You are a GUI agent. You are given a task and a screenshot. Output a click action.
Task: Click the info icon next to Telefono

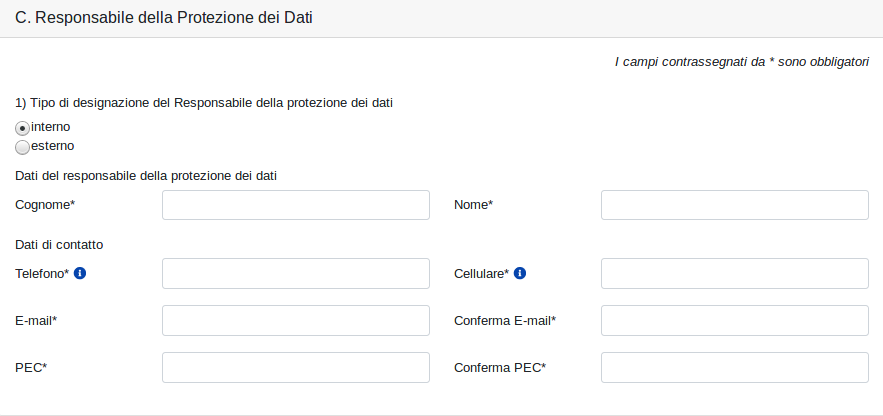pos(80,273)
